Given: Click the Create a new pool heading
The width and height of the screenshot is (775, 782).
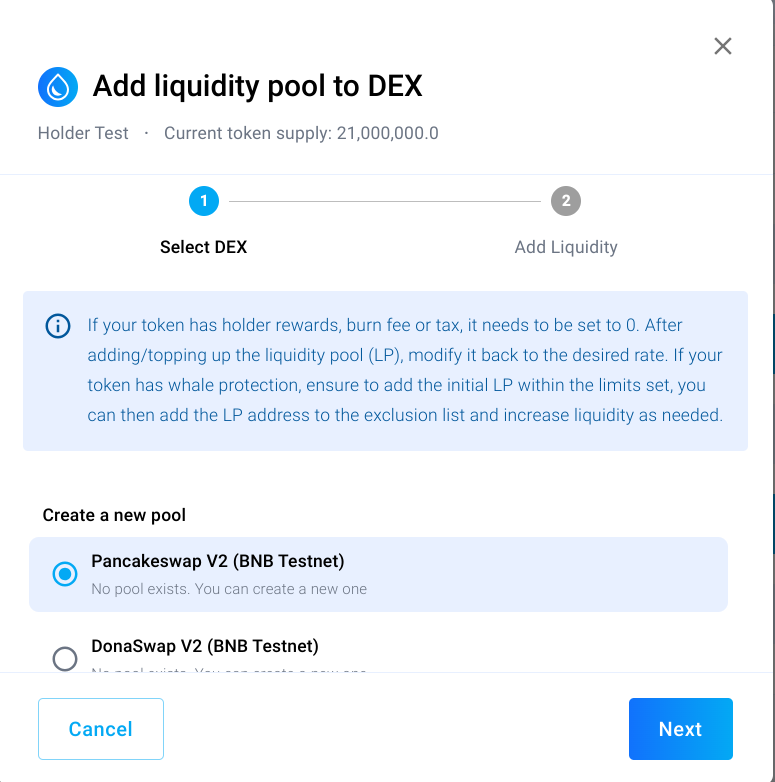Looking at the screenshot, I should coord(114,515).
